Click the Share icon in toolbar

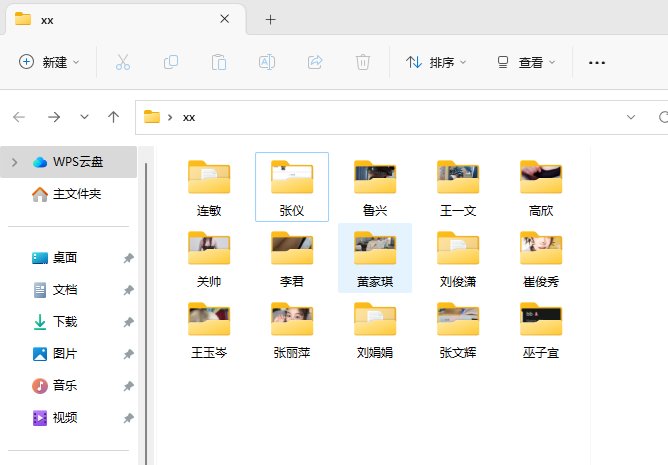click(315, 62)
